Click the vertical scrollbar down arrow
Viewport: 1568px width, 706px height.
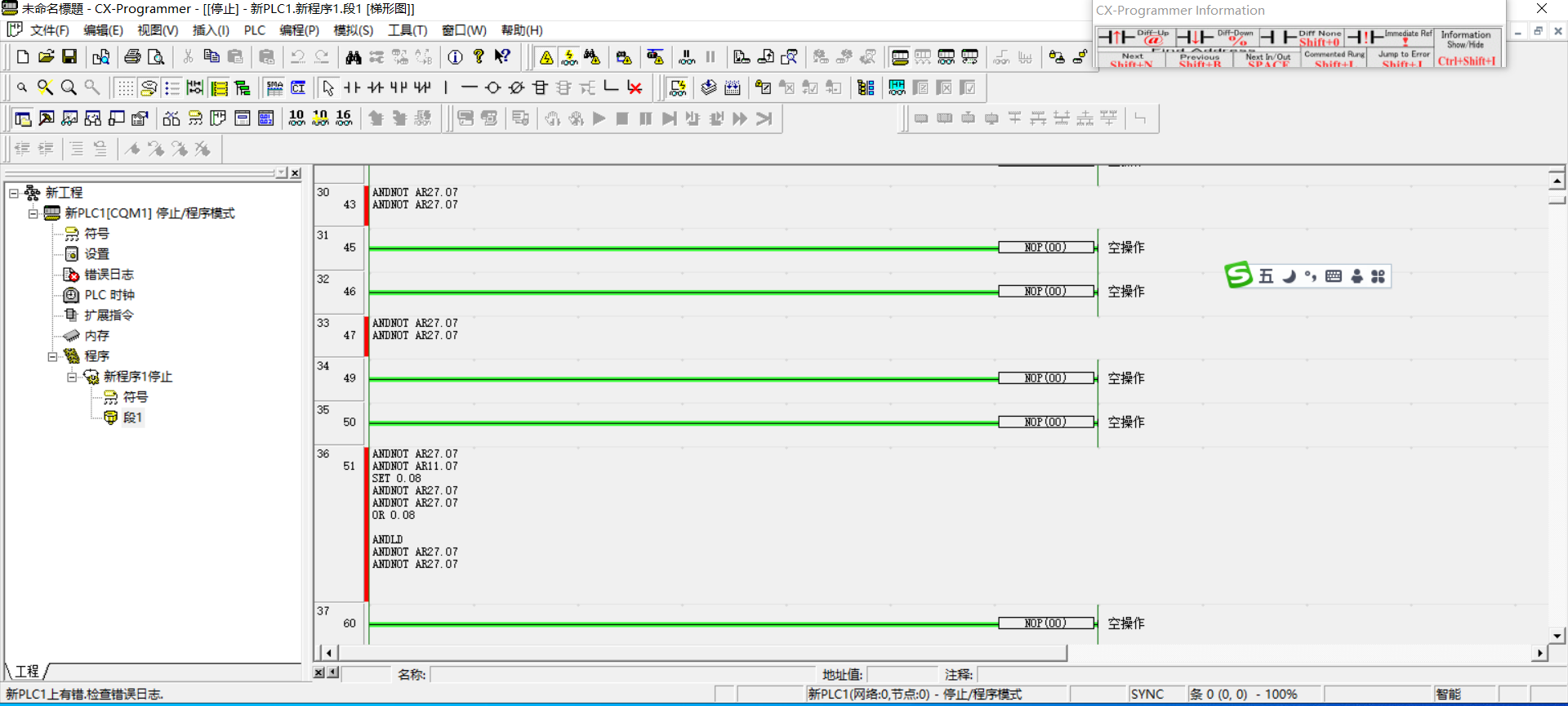[x=1557, y=635]
